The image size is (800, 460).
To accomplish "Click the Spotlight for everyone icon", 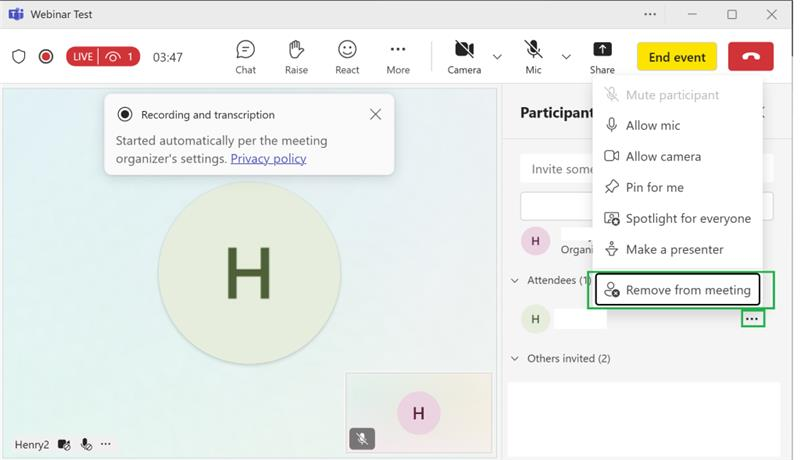I will (x=611, y=218).
